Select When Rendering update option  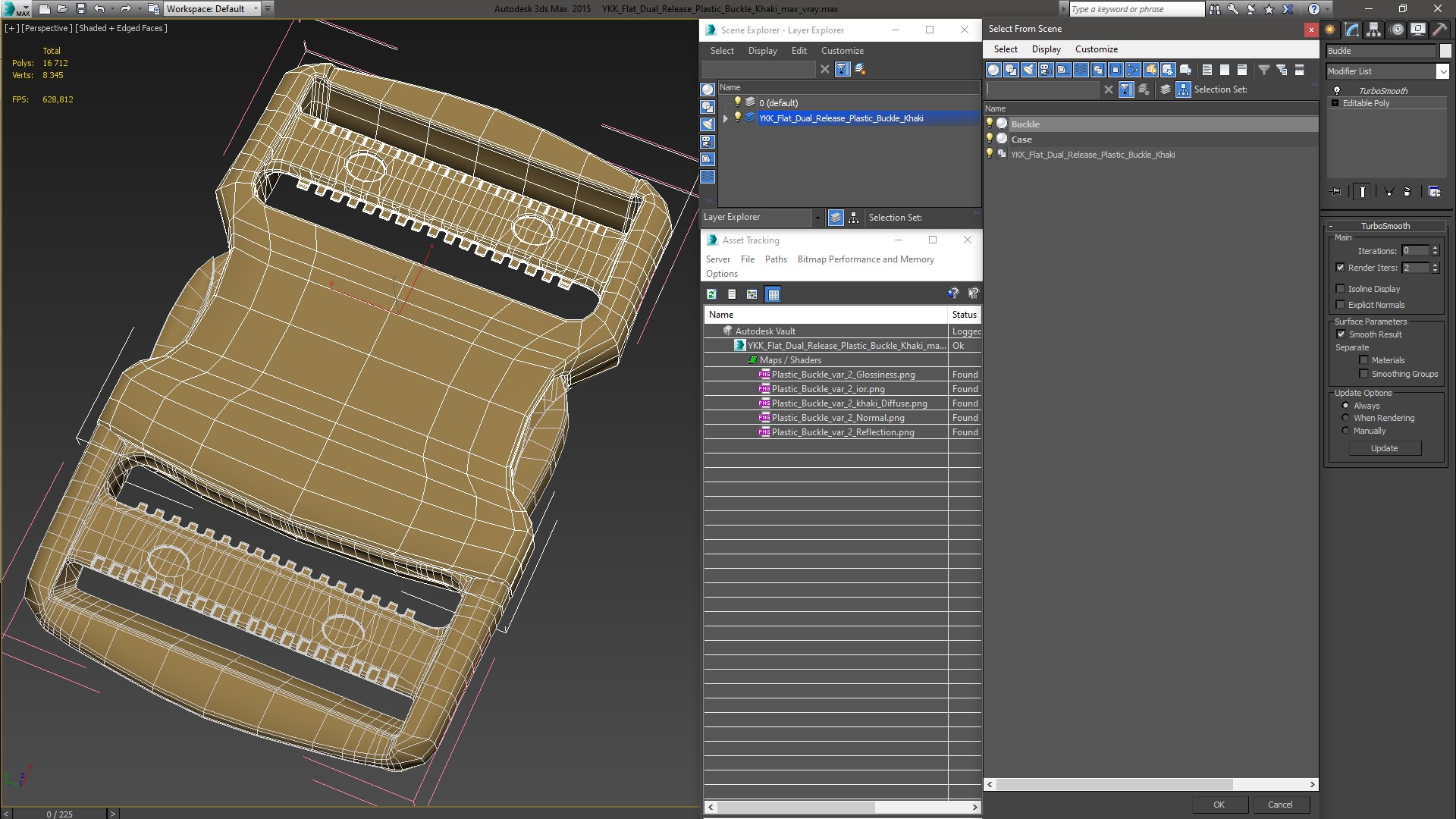click(x=1345, y=418)
